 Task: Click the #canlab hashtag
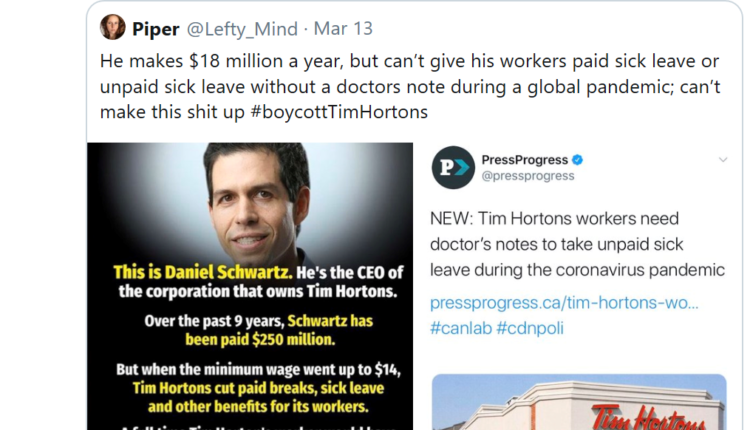(x=460, y=328)
